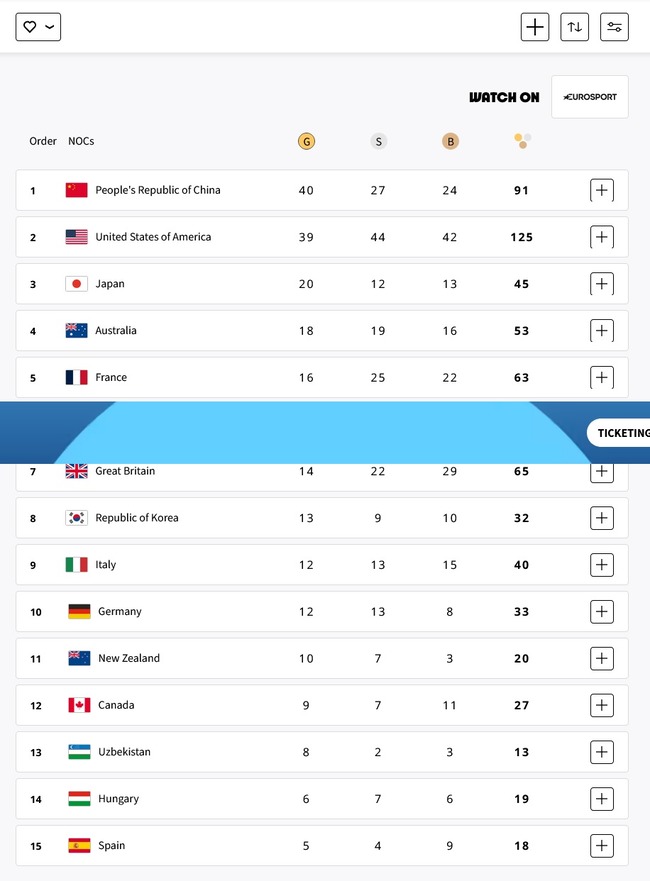Viewport: 650px width, 881px height.
Task: Sort by silver medal column icon
Action: (378, 141)
